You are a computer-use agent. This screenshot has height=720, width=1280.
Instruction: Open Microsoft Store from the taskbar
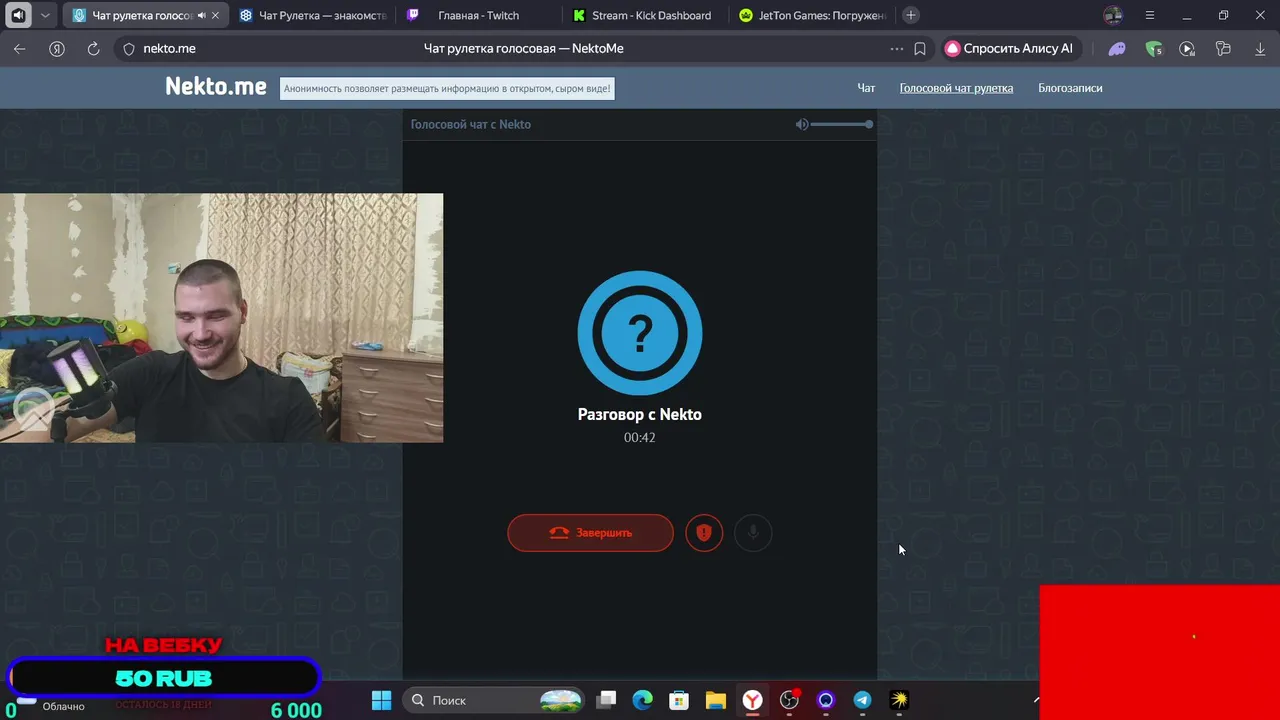[679, 700]
